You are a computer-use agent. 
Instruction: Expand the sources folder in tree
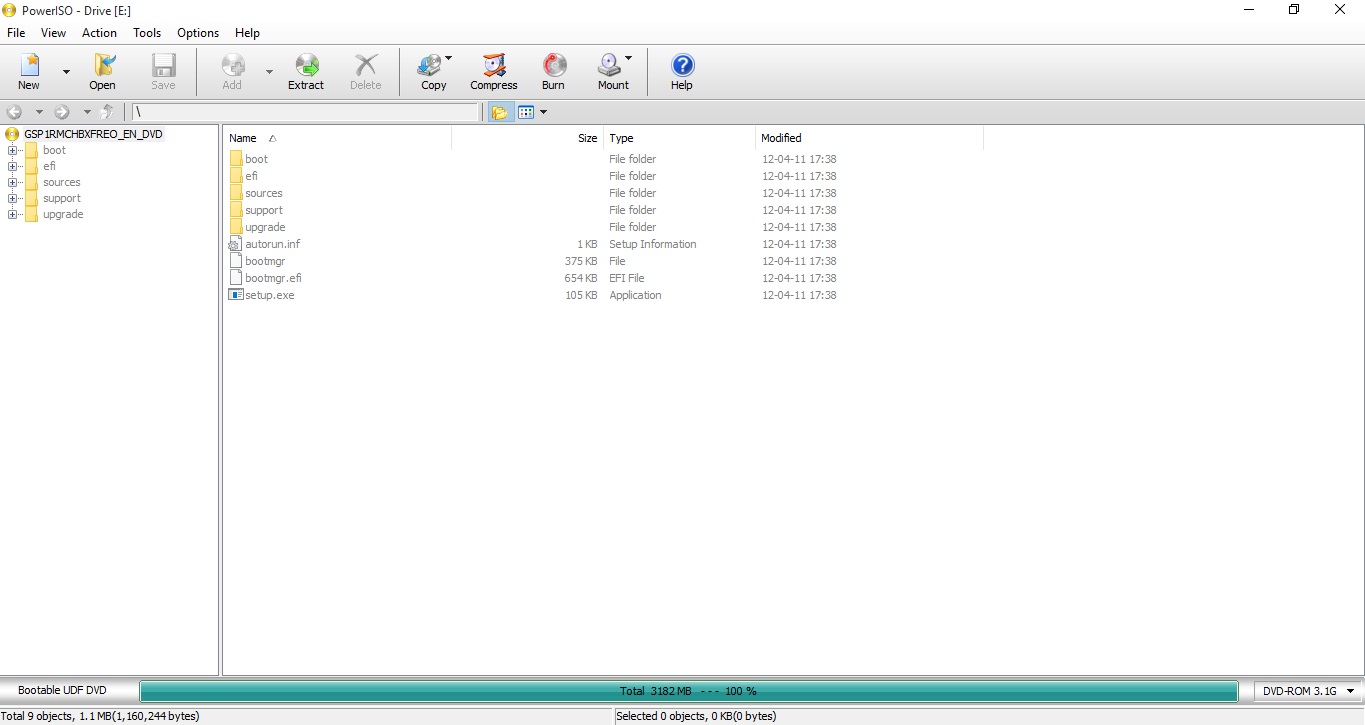(12, 182)
